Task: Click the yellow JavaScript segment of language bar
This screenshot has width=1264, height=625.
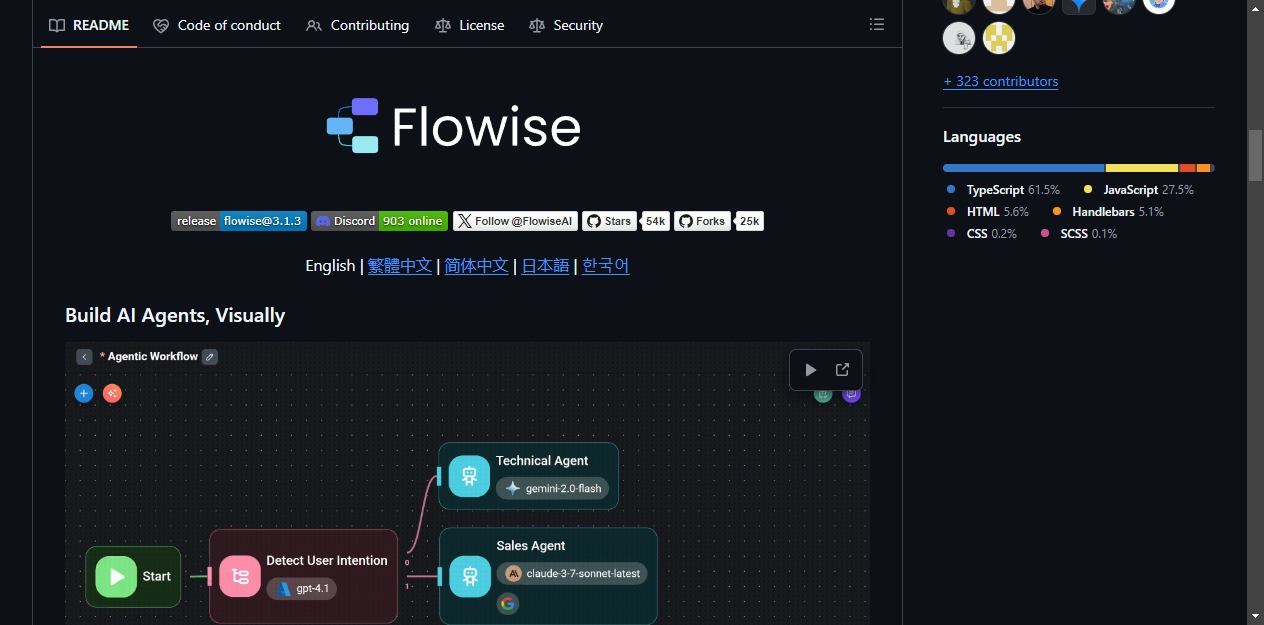Action: [x=1142, y=168]
